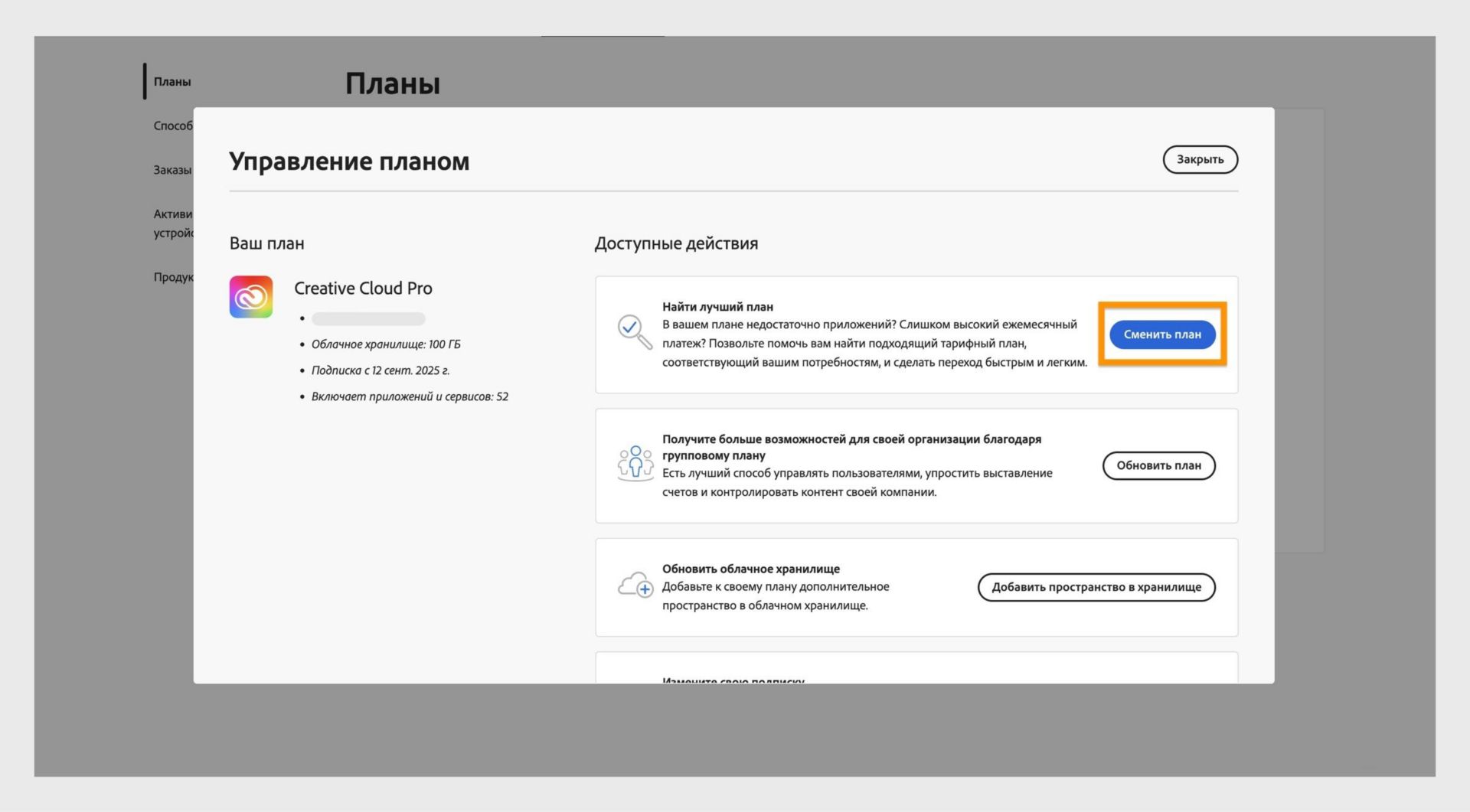Click the Creative Cloud Pro app icon
Viewport: 1470px width, 812px height.
click(x=250, y=296)
